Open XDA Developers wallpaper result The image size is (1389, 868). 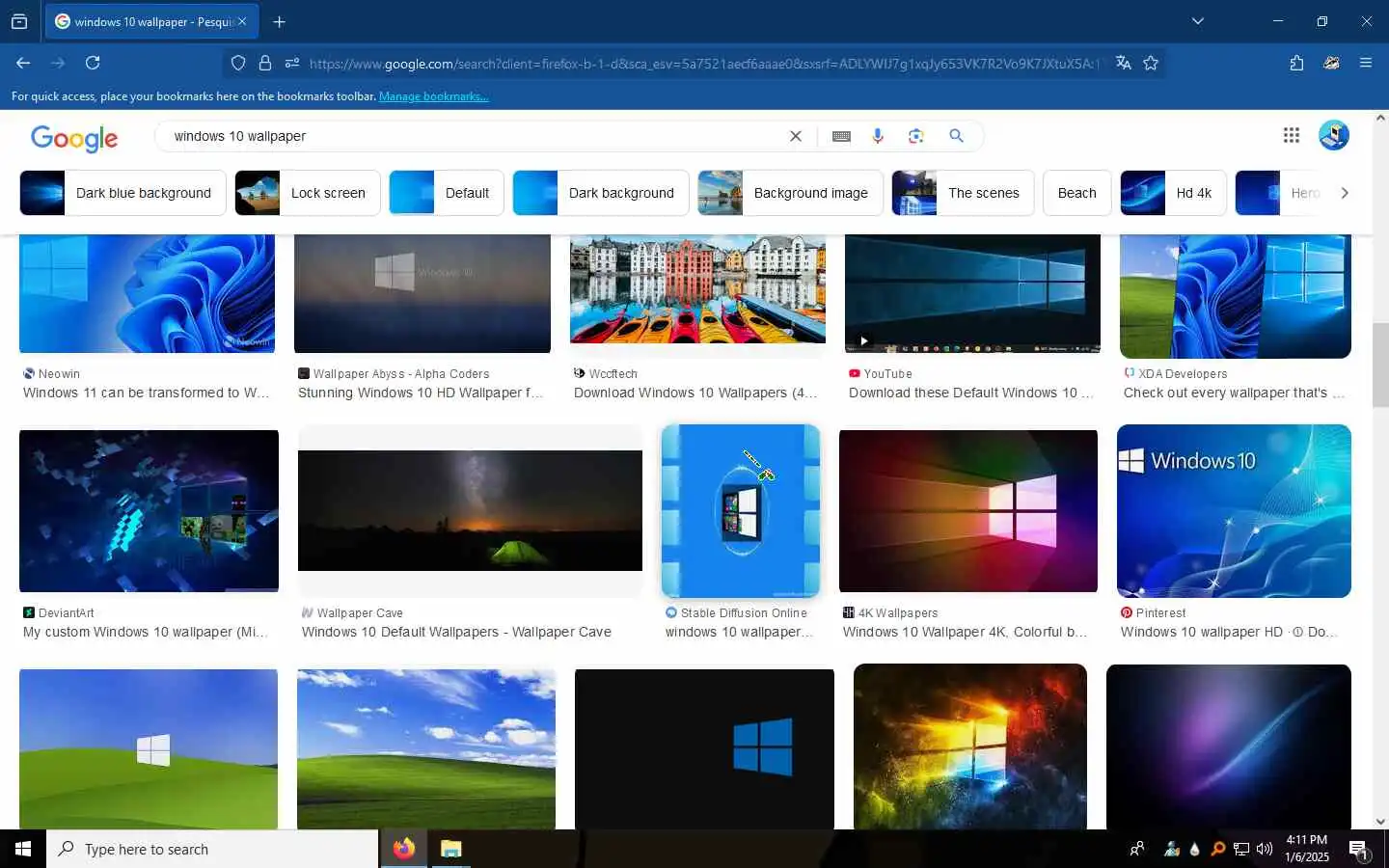(1234, 393)
